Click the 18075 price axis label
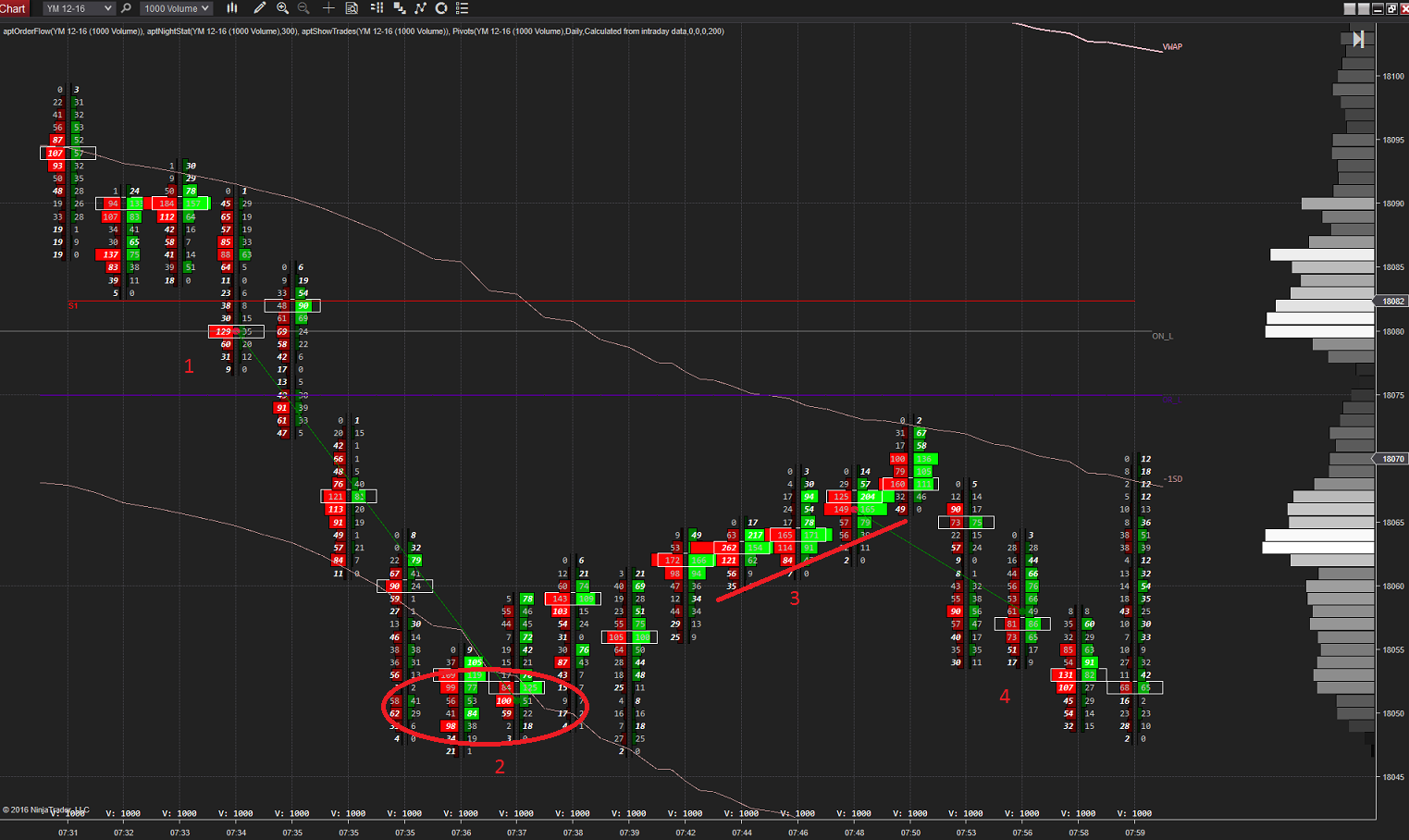Image resolution: width=1409 pixels, height=840 pixels. (1393, 395)
